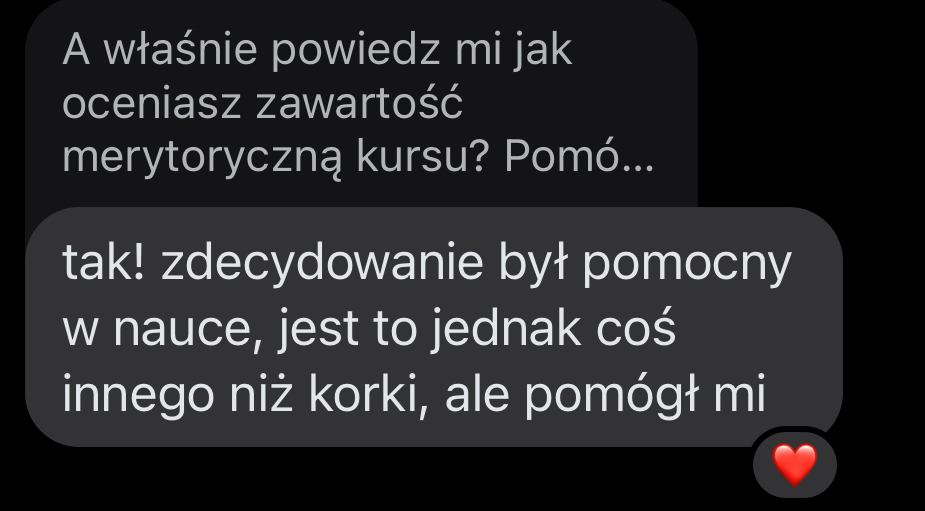Select the word "pomocny" in reply bubble
This screenshot has width=925, height=511.
(687, 264)
